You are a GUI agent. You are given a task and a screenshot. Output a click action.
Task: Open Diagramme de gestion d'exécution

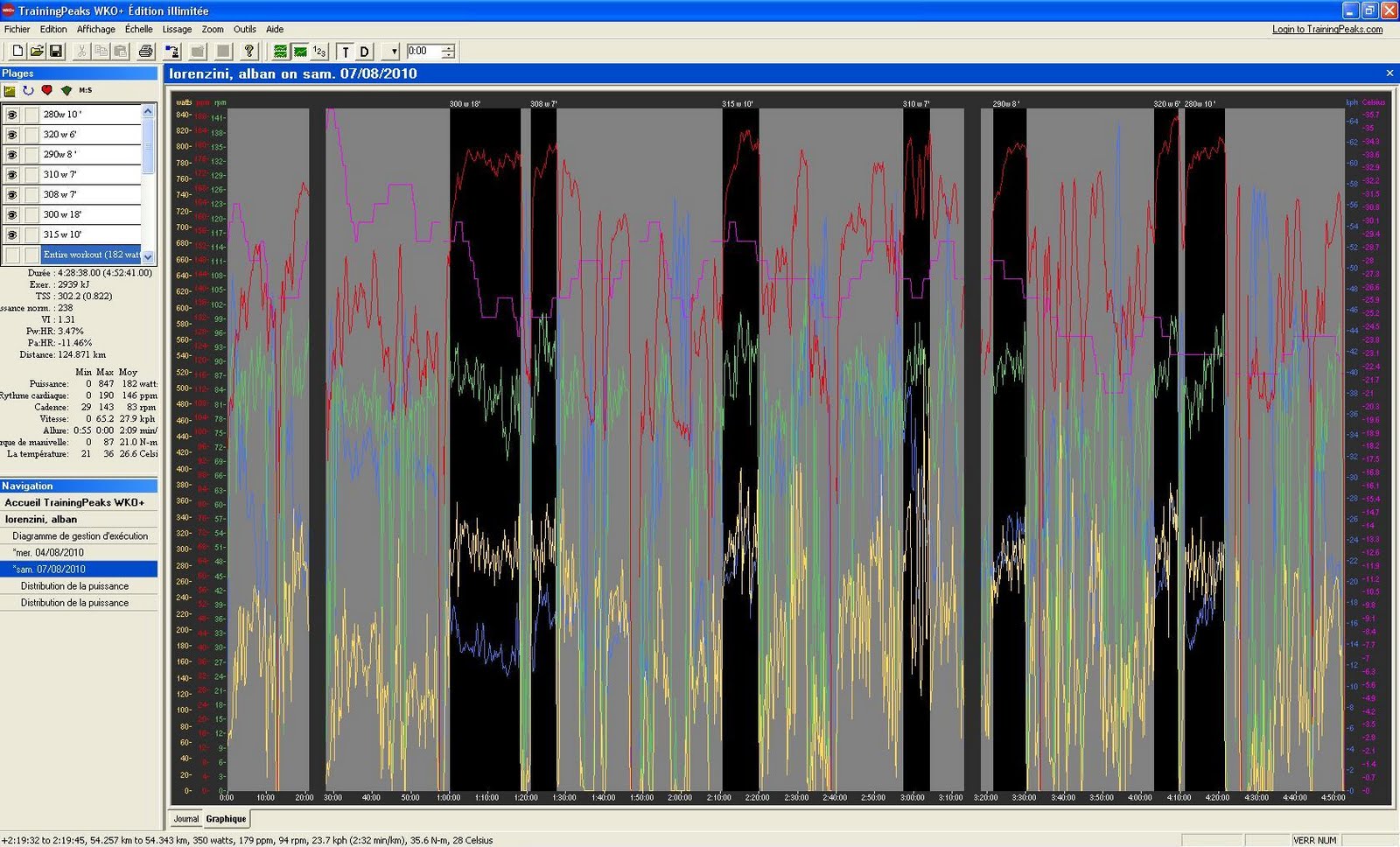click(79, 536)
